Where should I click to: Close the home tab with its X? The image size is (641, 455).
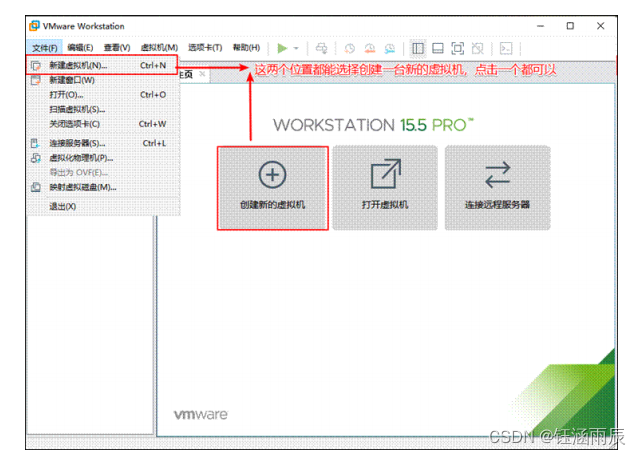202,74
